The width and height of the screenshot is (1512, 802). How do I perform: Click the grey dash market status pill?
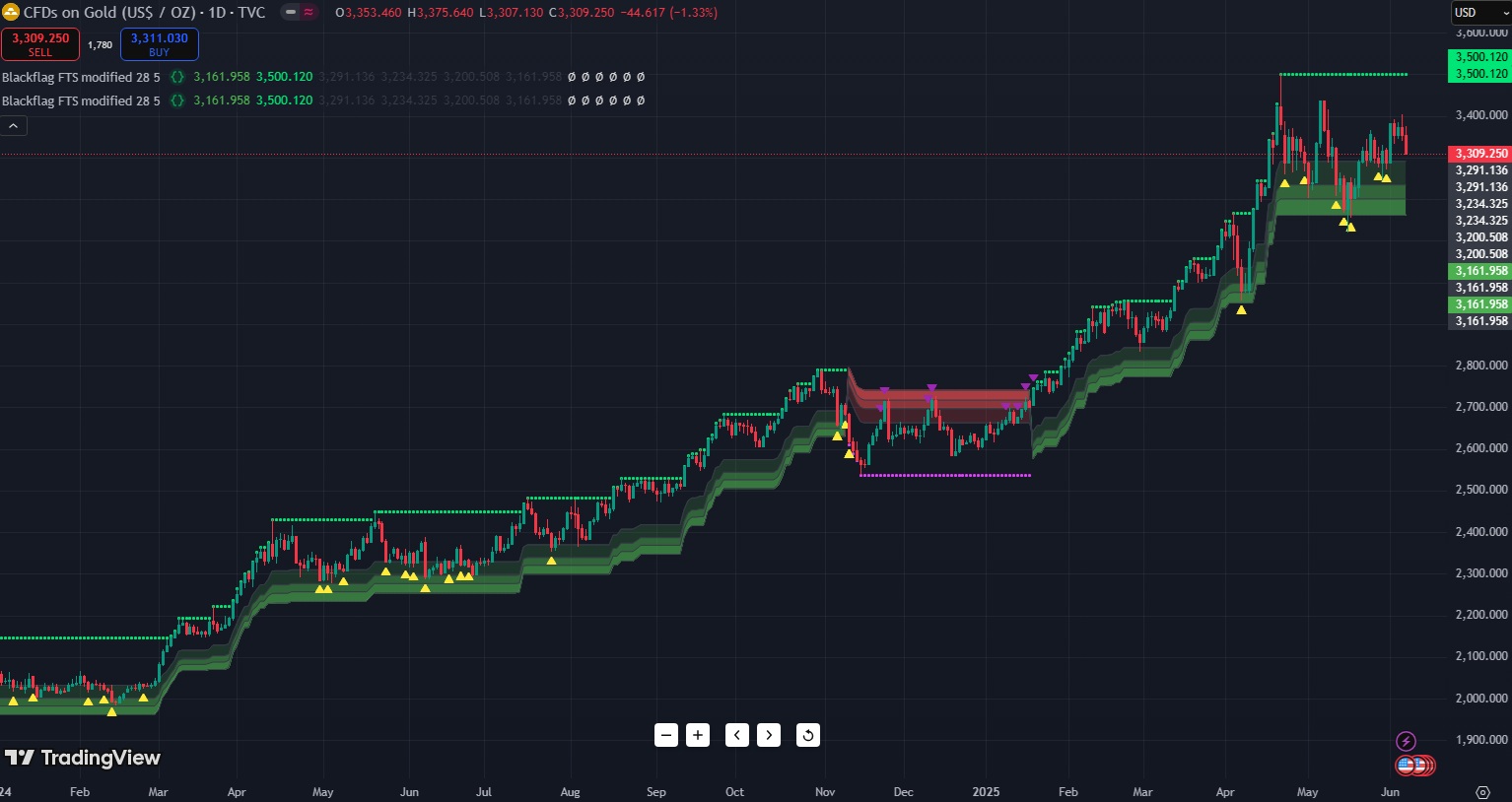click(x=291, y=13)
